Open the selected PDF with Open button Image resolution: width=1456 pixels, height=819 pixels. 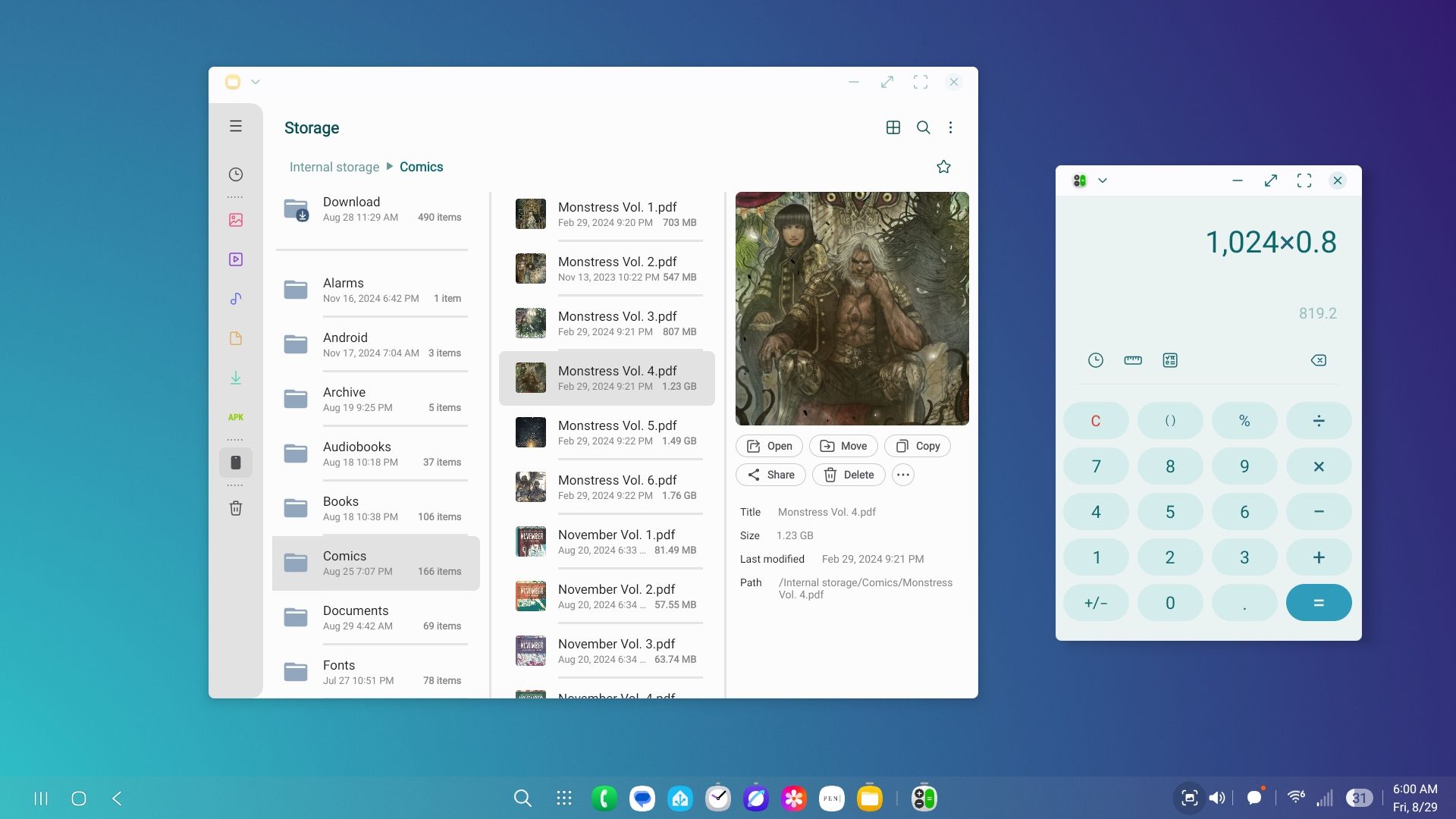769,446
